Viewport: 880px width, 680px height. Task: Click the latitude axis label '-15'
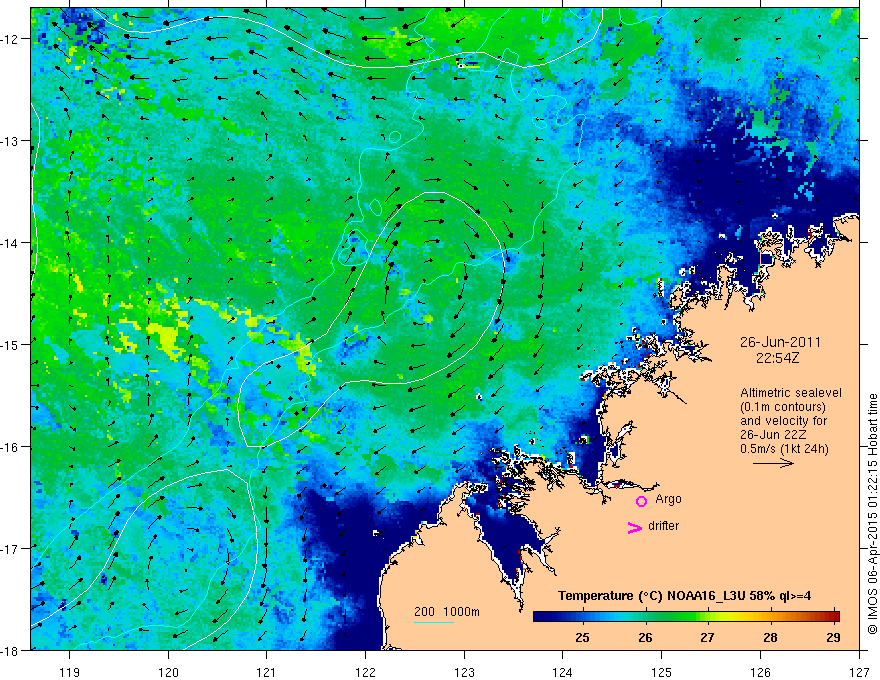tap(12, 345)
